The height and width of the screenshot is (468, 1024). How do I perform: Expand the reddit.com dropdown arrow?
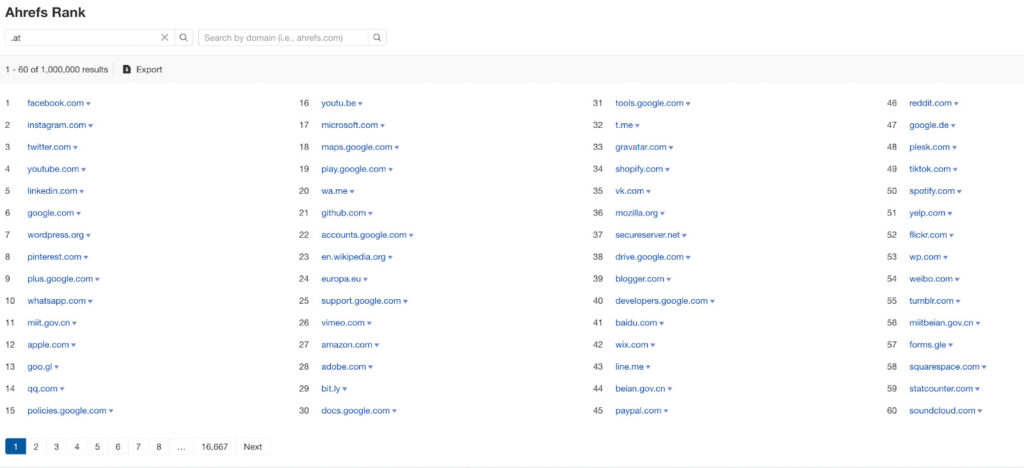pos(956,104)
